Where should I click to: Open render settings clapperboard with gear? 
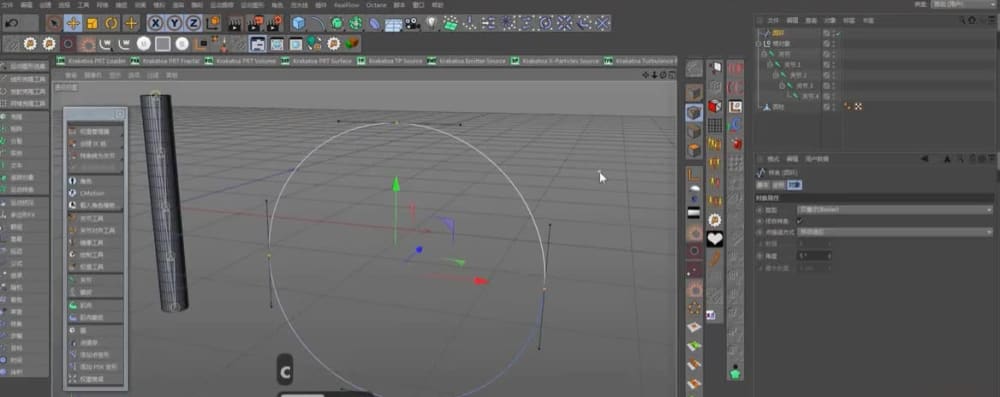274,24
